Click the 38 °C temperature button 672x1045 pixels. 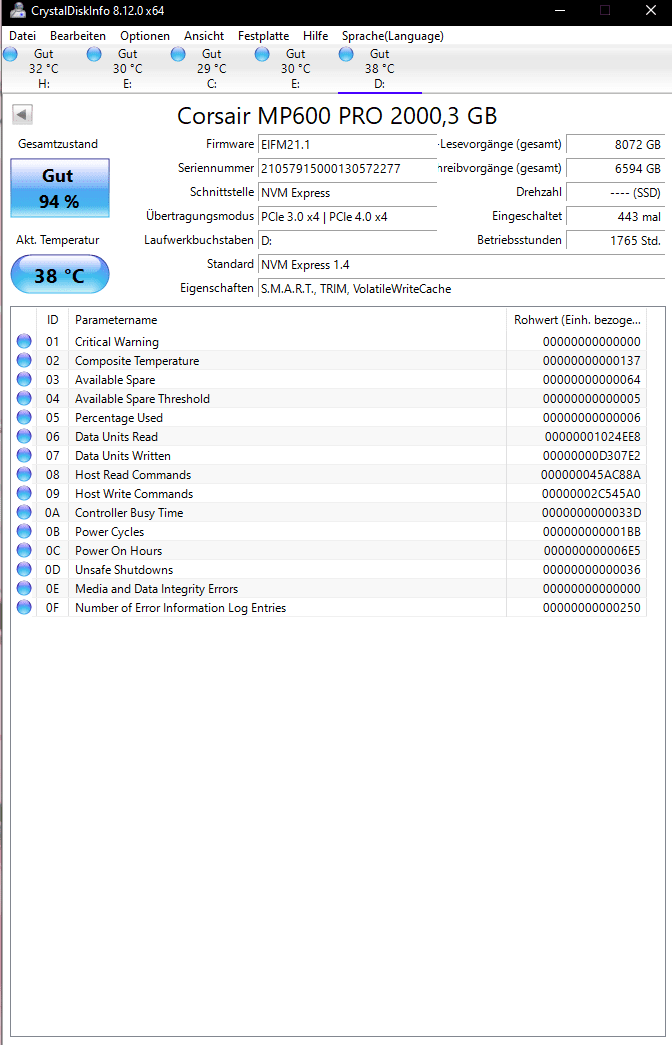point(60,275)
